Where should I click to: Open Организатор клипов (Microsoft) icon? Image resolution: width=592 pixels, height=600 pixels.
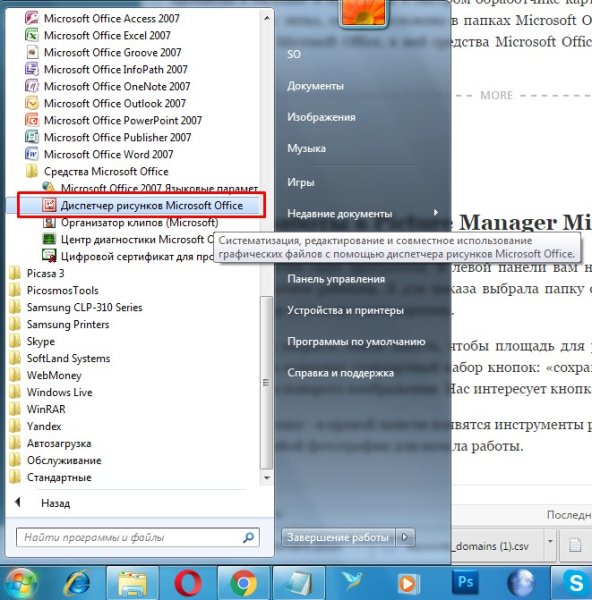point(49,222)
